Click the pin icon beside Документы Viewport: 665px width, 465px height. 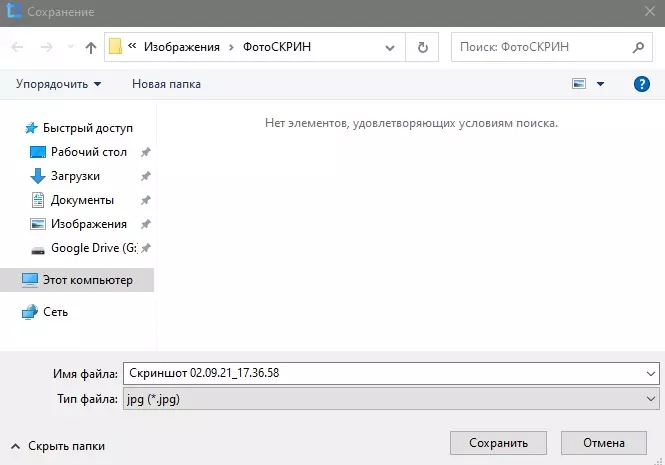pyautogui.click(x=145, y=200)
